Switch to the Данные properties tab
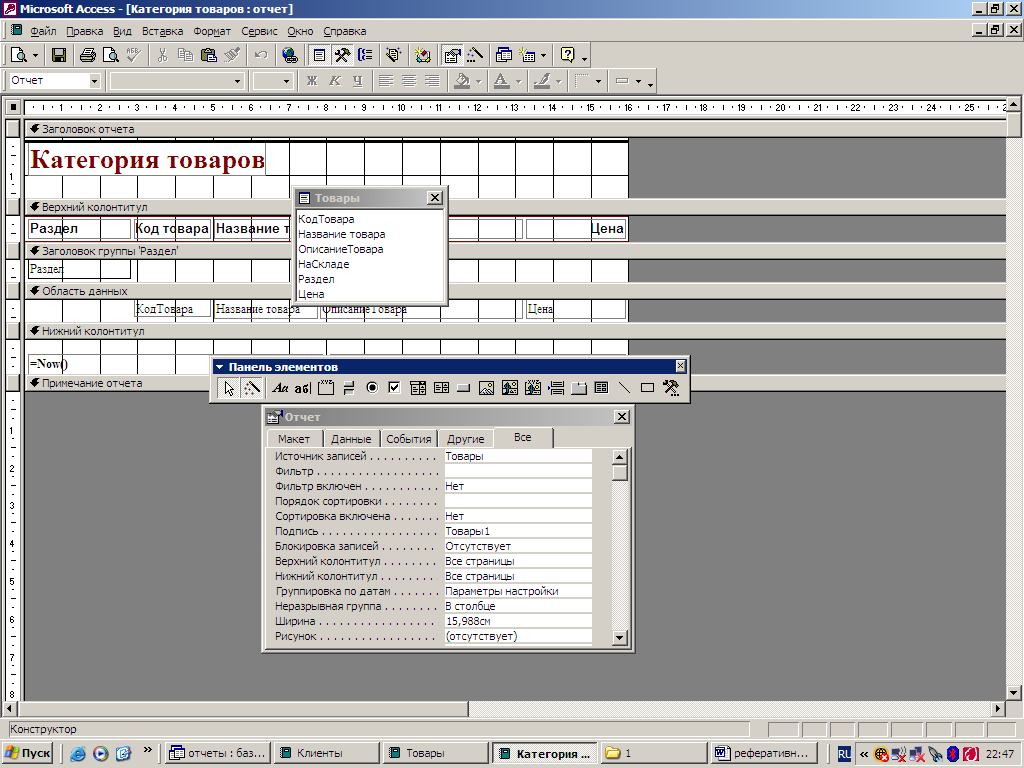Viewport: 1024px width, 768px height. pos(351,439)
